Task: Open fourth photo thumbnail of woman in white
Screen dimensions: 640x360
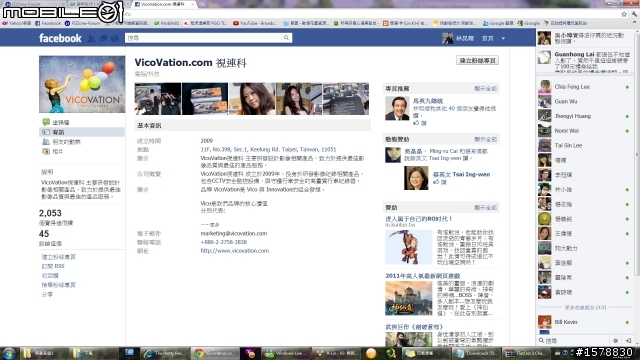Action: point(299,99)
